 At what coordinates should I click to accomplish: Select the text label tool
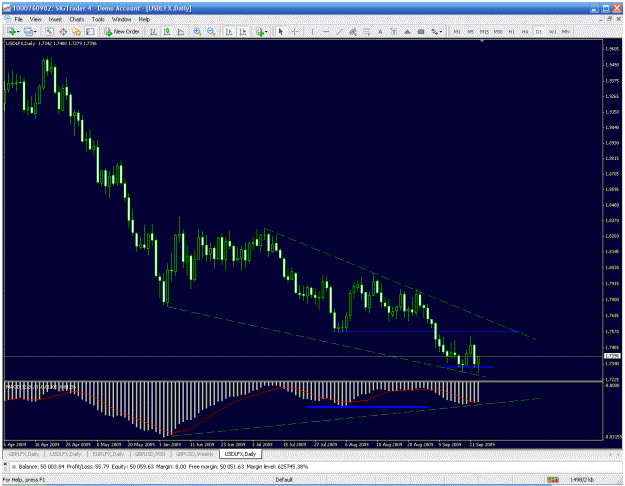(393, 31)
